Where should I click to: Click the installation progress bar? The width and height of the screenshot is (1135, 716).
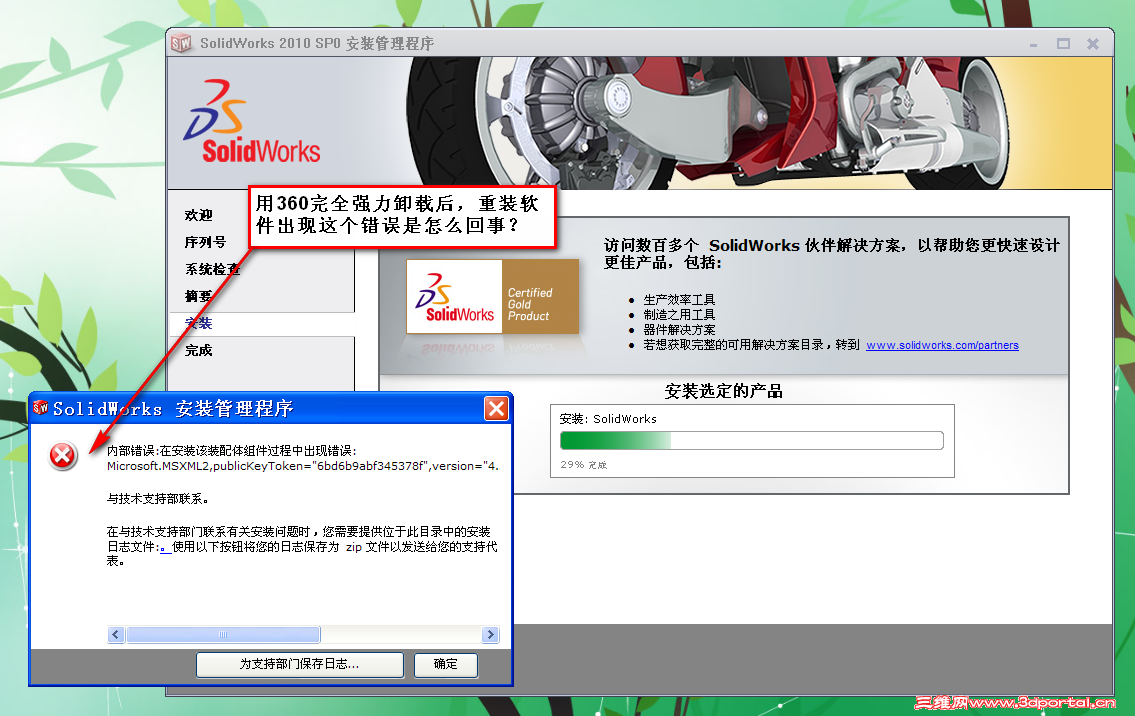751,440
